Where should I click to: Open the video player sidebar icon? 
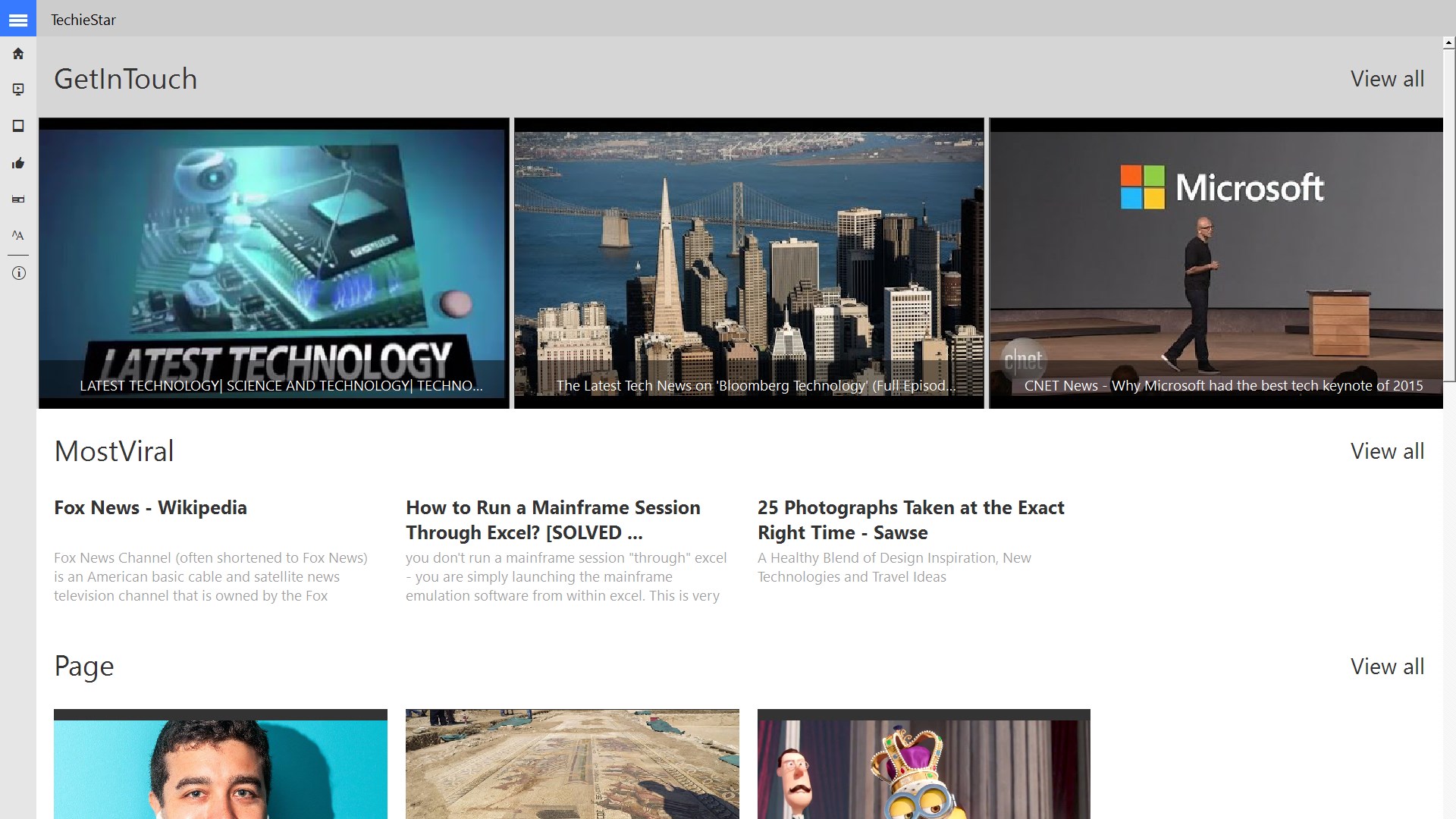tap(18, 89)
